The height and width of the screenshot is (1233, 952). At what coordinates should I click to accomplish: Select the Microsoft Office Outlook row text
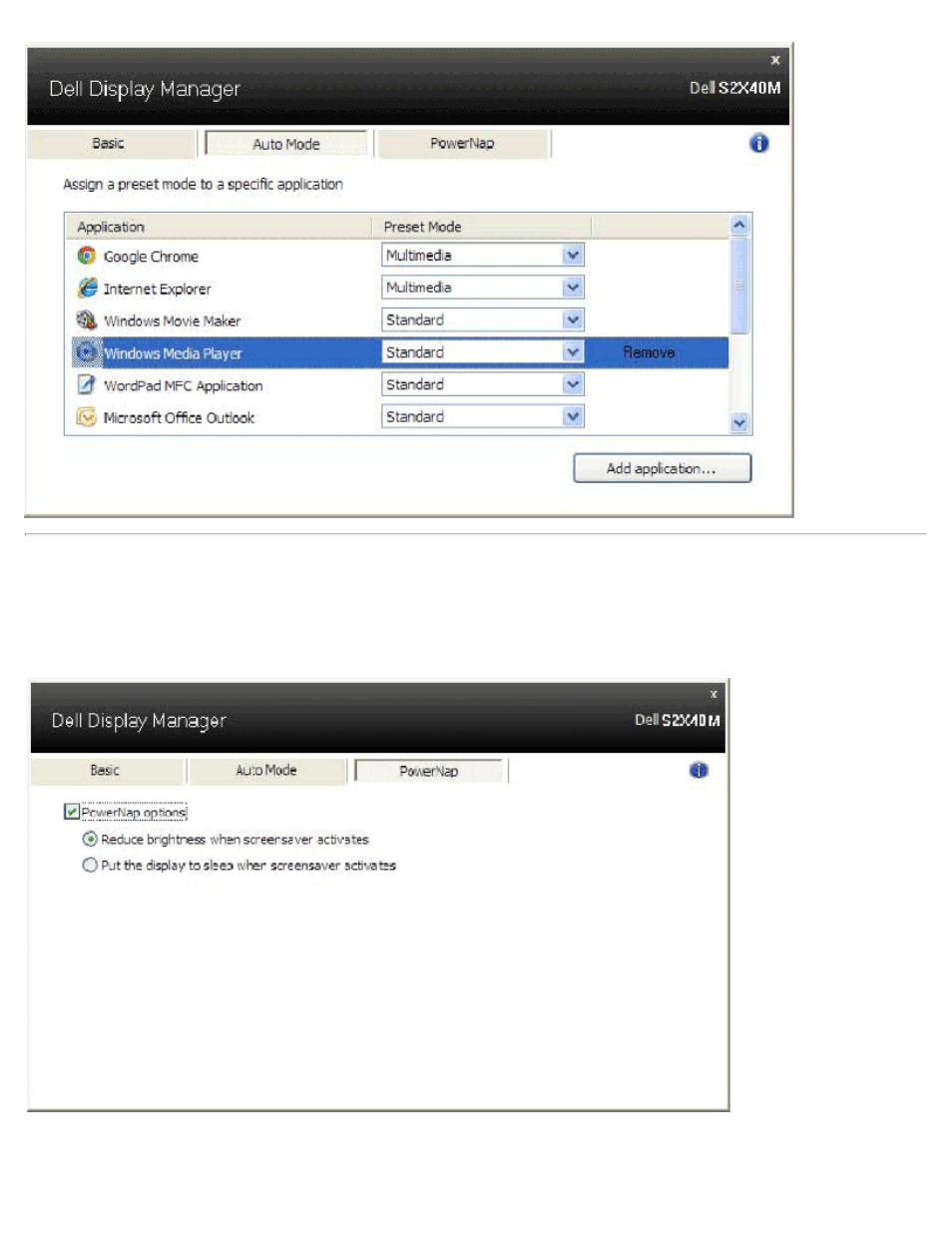[x=179, y=417]
